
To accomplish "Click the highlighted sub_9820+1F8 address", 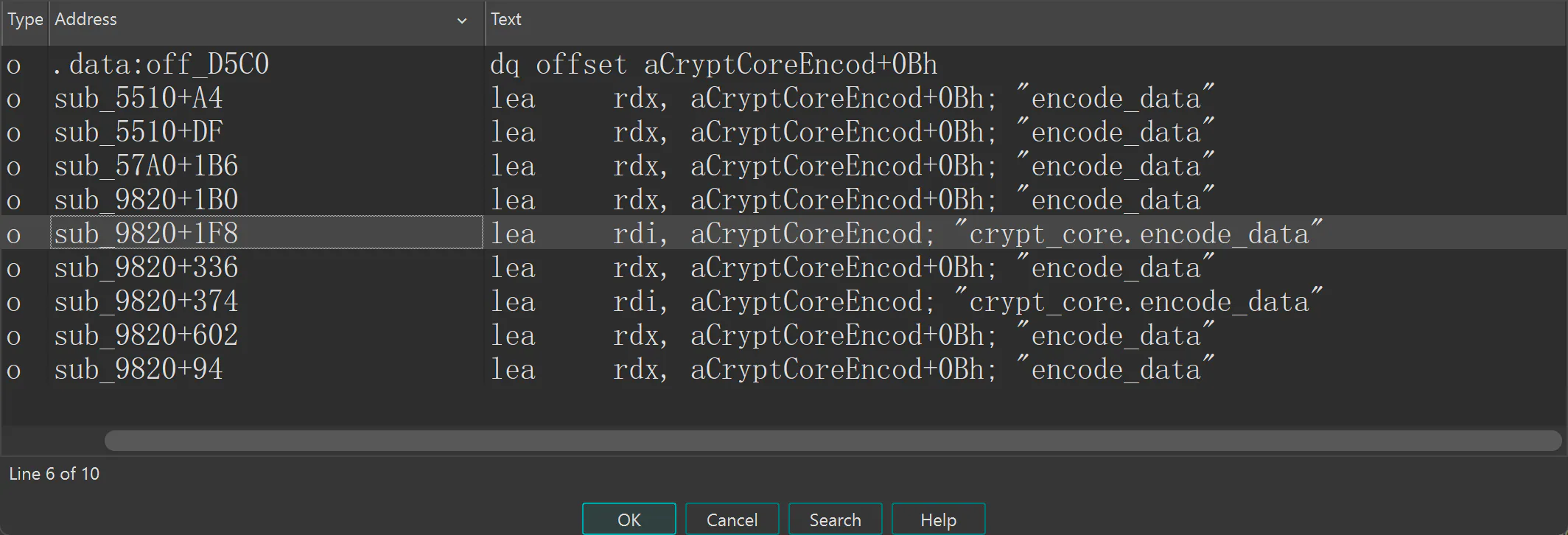I will pyautogui.click(x=146, y=234).
